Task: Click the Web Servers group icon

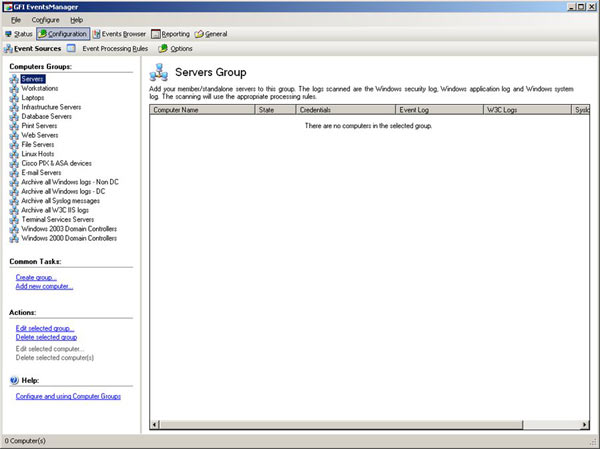Action: coord(14,136)
